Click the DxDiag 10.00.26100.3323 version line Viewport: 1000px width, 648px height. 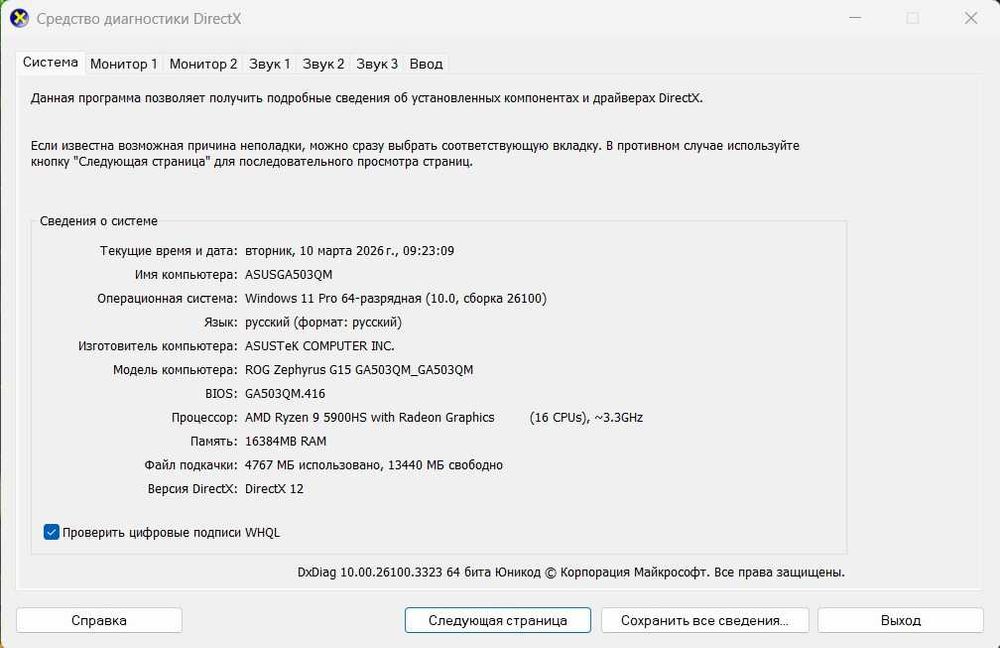[x=571, y=572]
